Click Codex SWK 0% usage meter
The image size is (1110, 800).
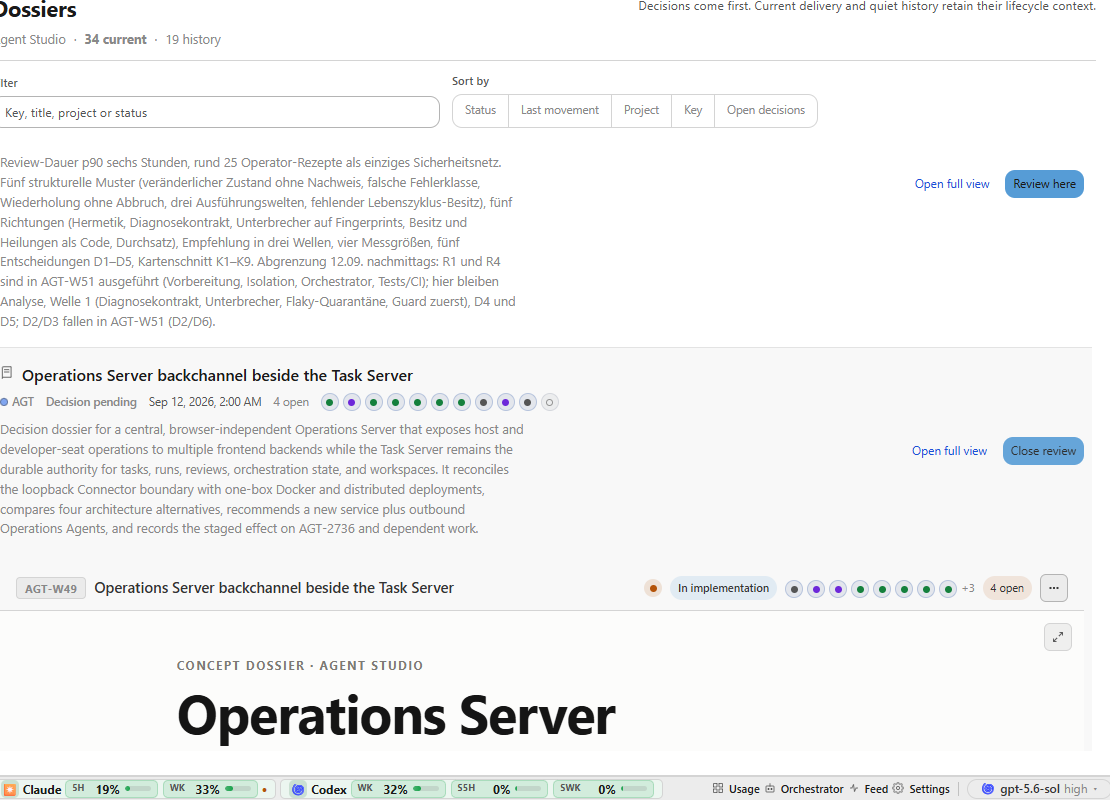[x=604, y=789]
